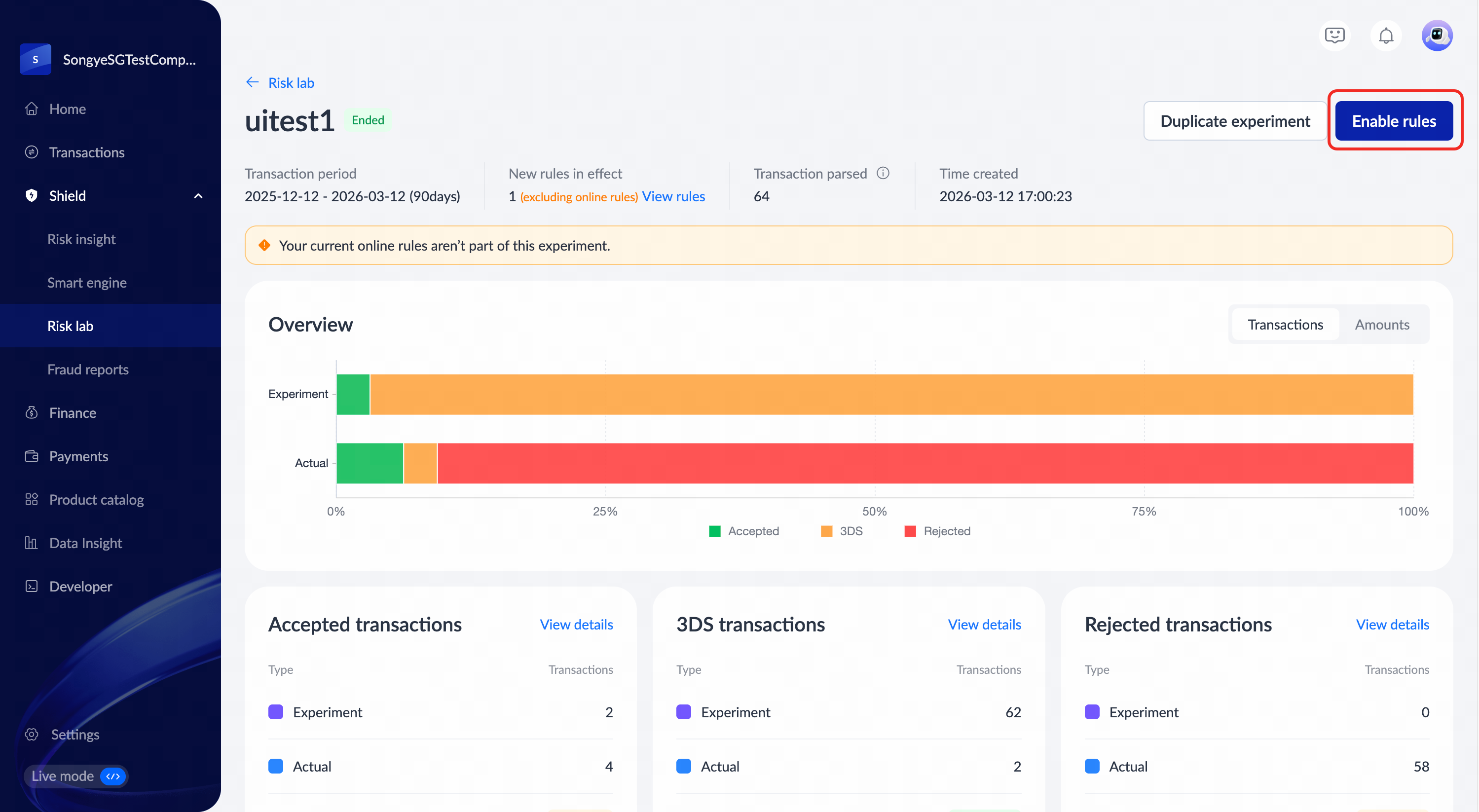Click the notification bell icon

pos(1385,36)
